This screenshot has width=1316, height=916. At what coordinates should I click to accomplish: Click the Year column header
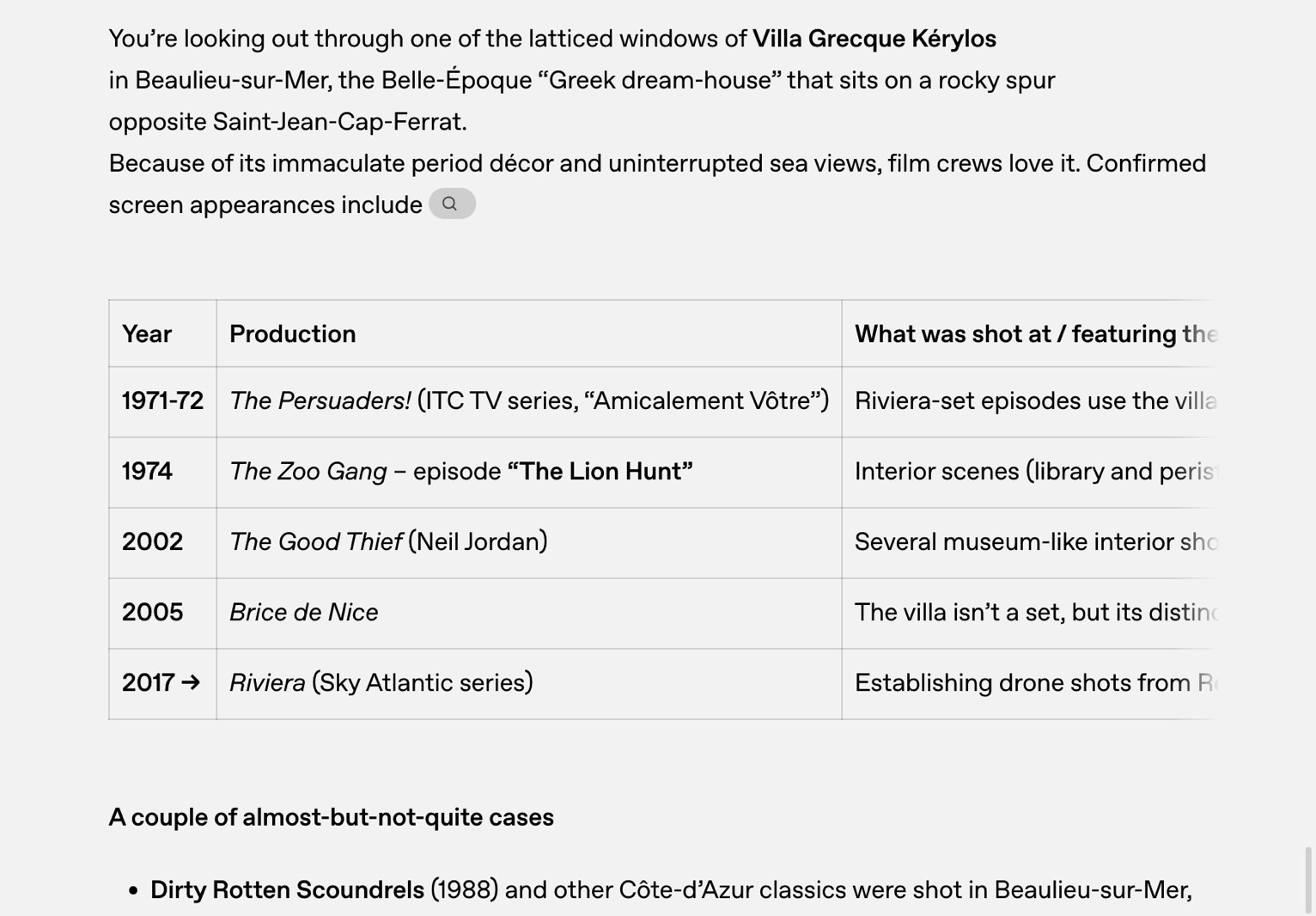point(162,333)
